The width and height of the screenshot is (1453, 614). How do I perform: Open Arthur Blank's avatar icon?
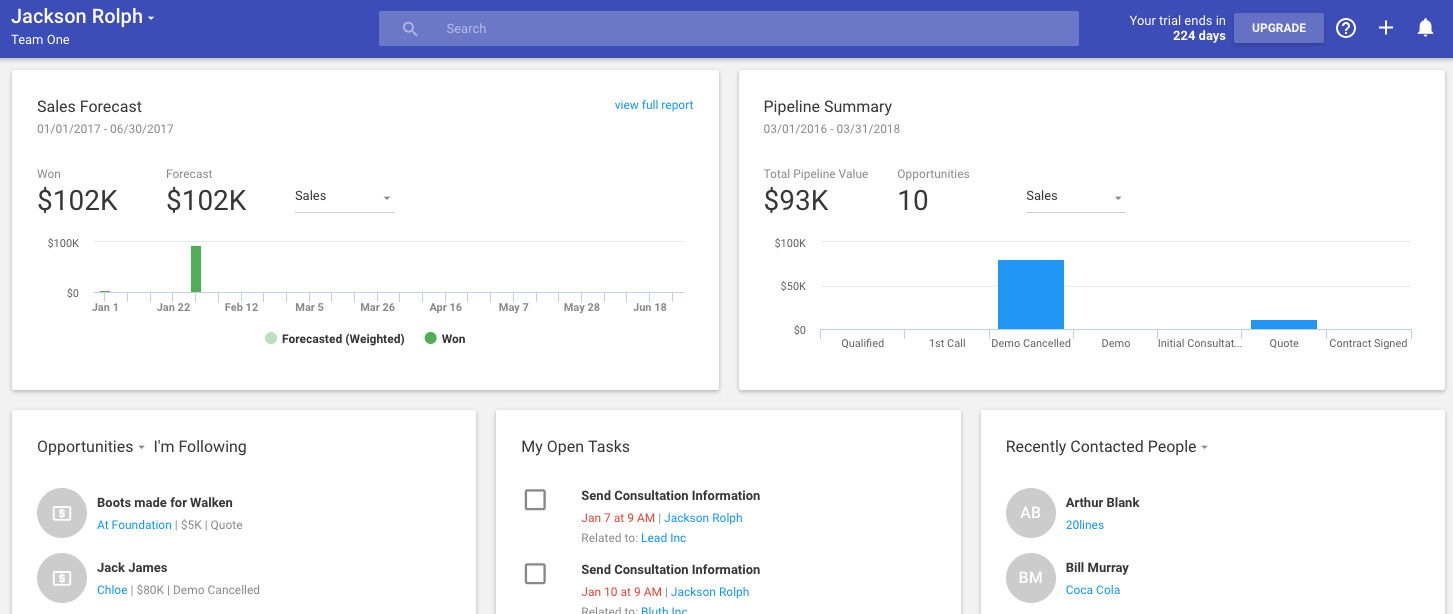pyautogui.click(x=1030, y=513)
